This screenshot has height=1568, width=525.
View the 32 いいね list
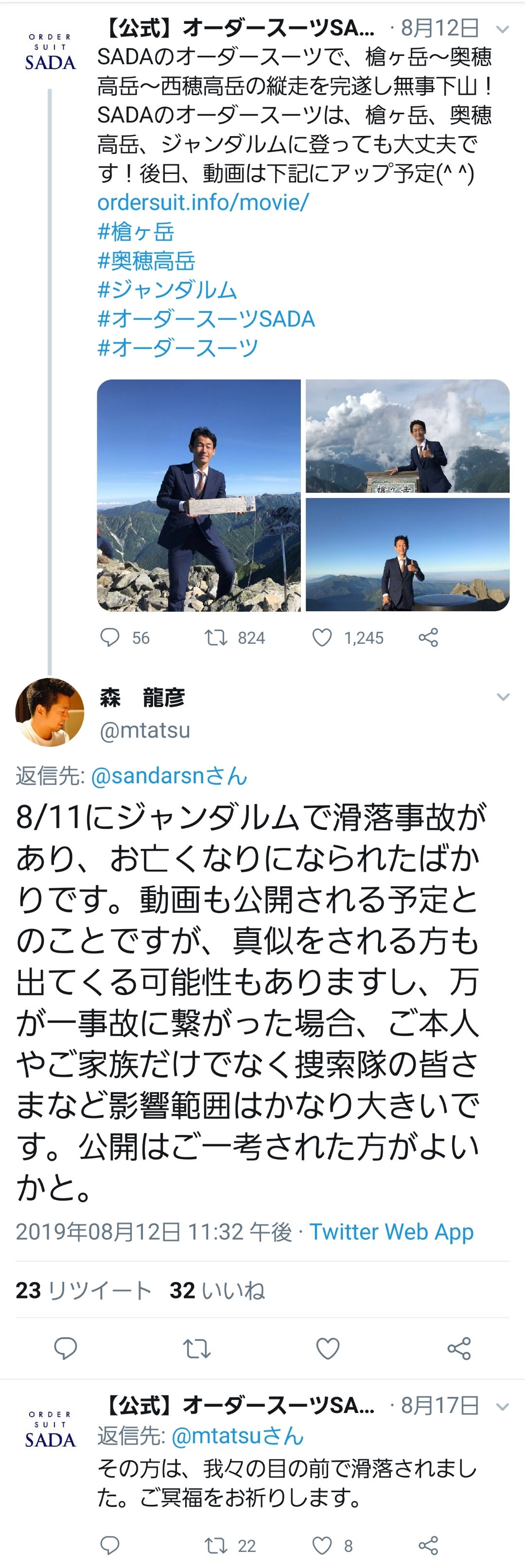(x=217, y=1290)
